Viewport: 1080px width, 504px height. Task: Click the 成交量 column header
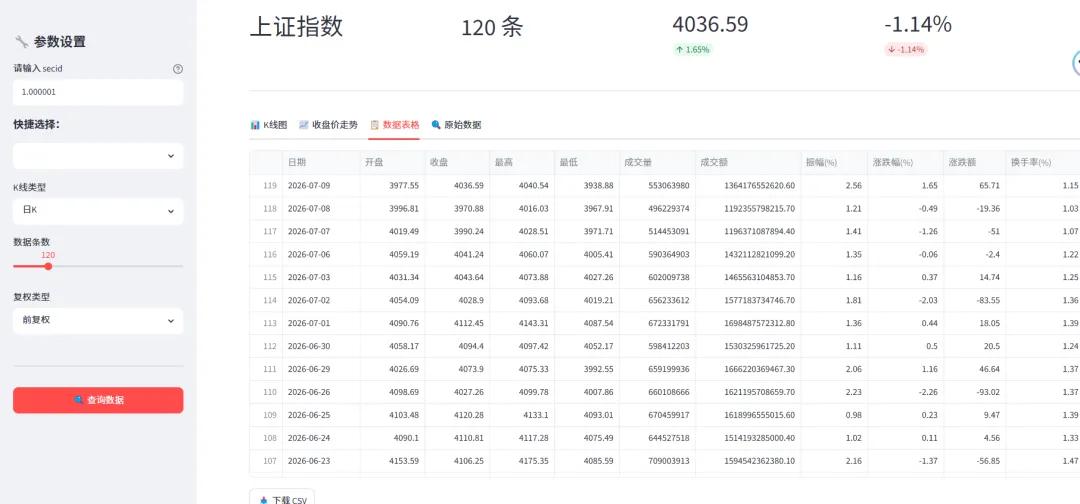(x=657, y=163)
